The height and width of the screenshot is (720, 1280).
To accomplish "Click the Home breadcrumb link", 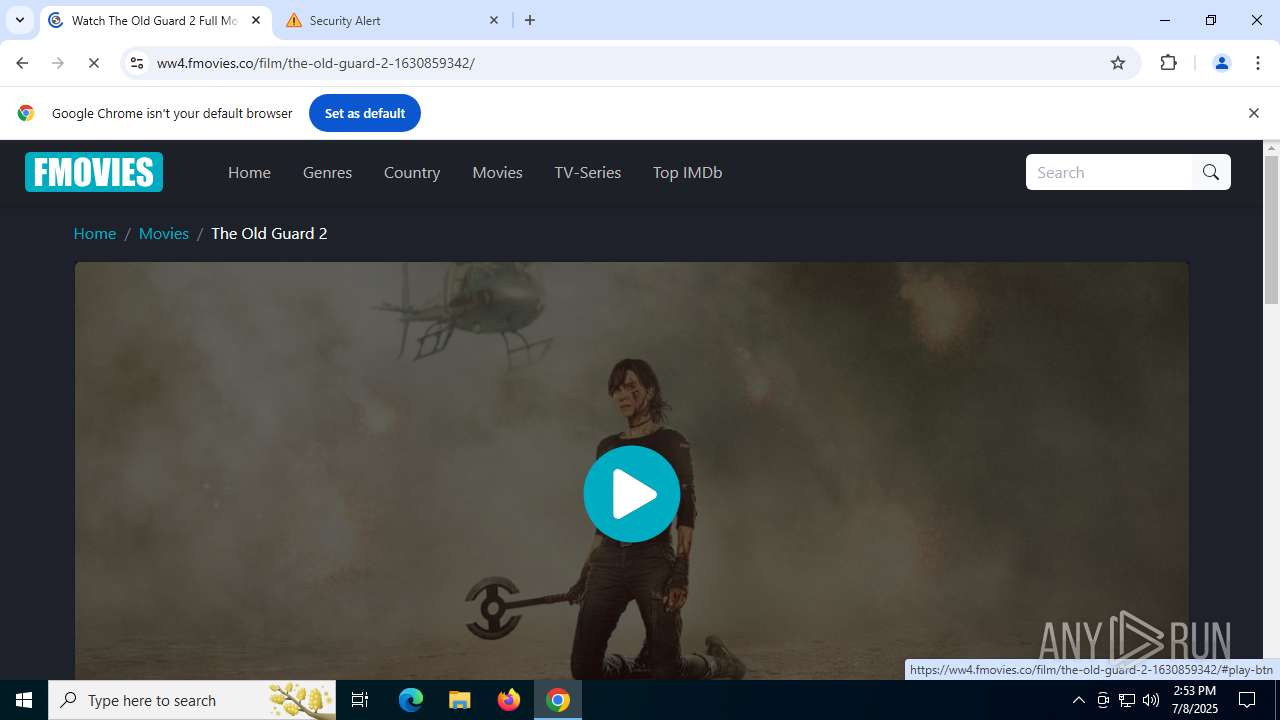I will 95,233.
